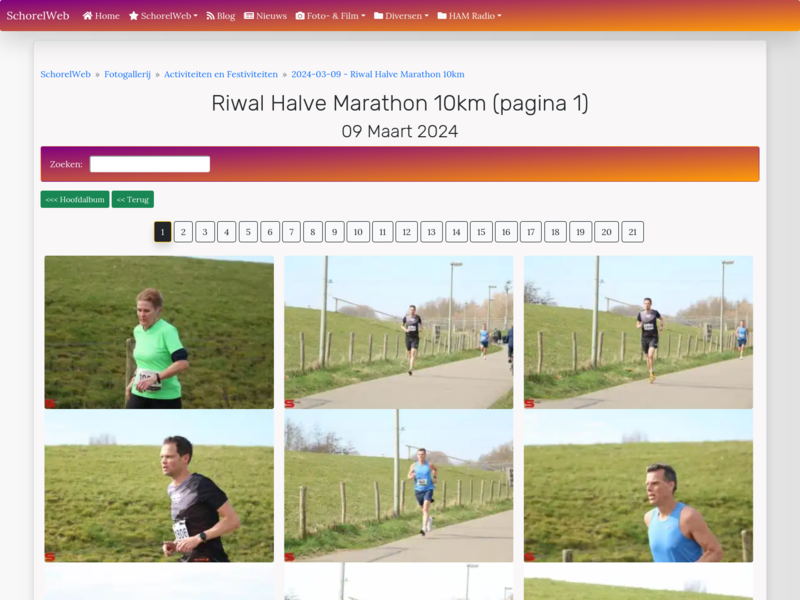Open the HAM Radio dropdown menu
Viewport: 800px width, 600px height.
pos(469,16)
